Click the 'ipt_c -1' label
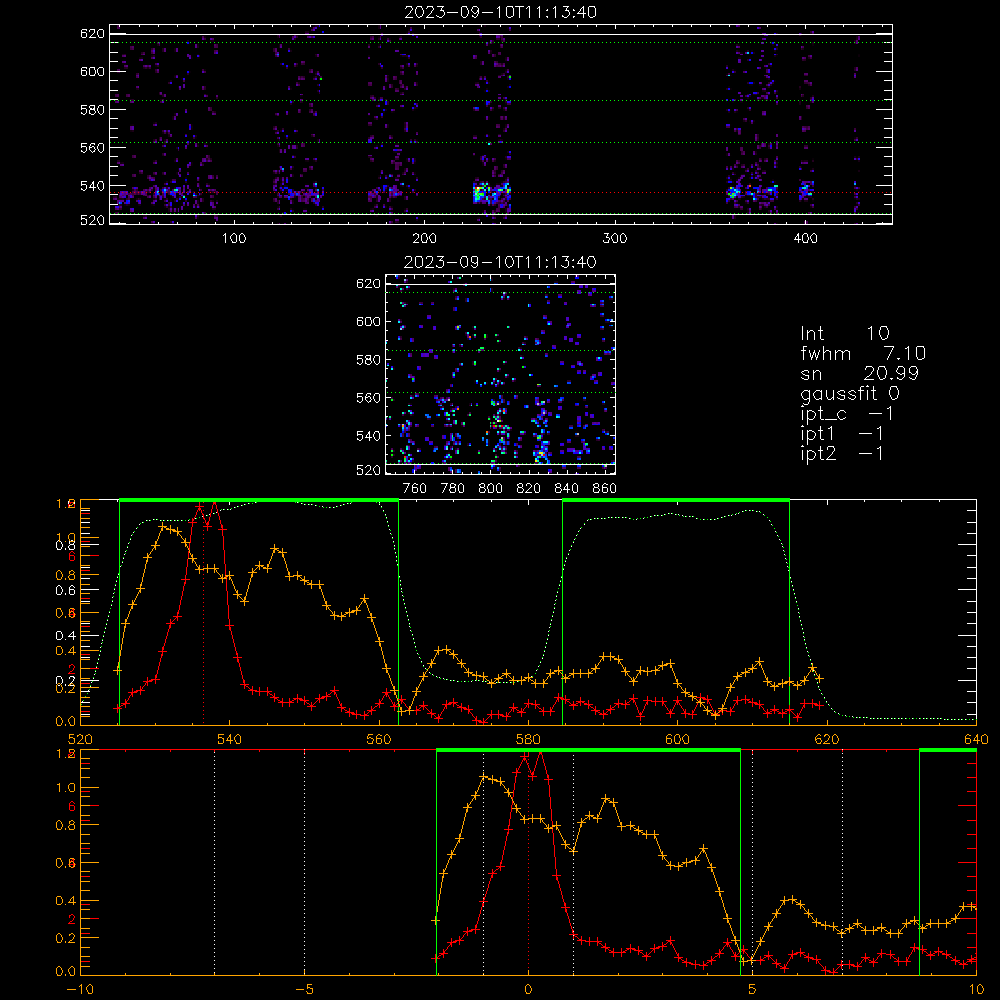This screenshot has height=1000, width=1000. [847, 415]
